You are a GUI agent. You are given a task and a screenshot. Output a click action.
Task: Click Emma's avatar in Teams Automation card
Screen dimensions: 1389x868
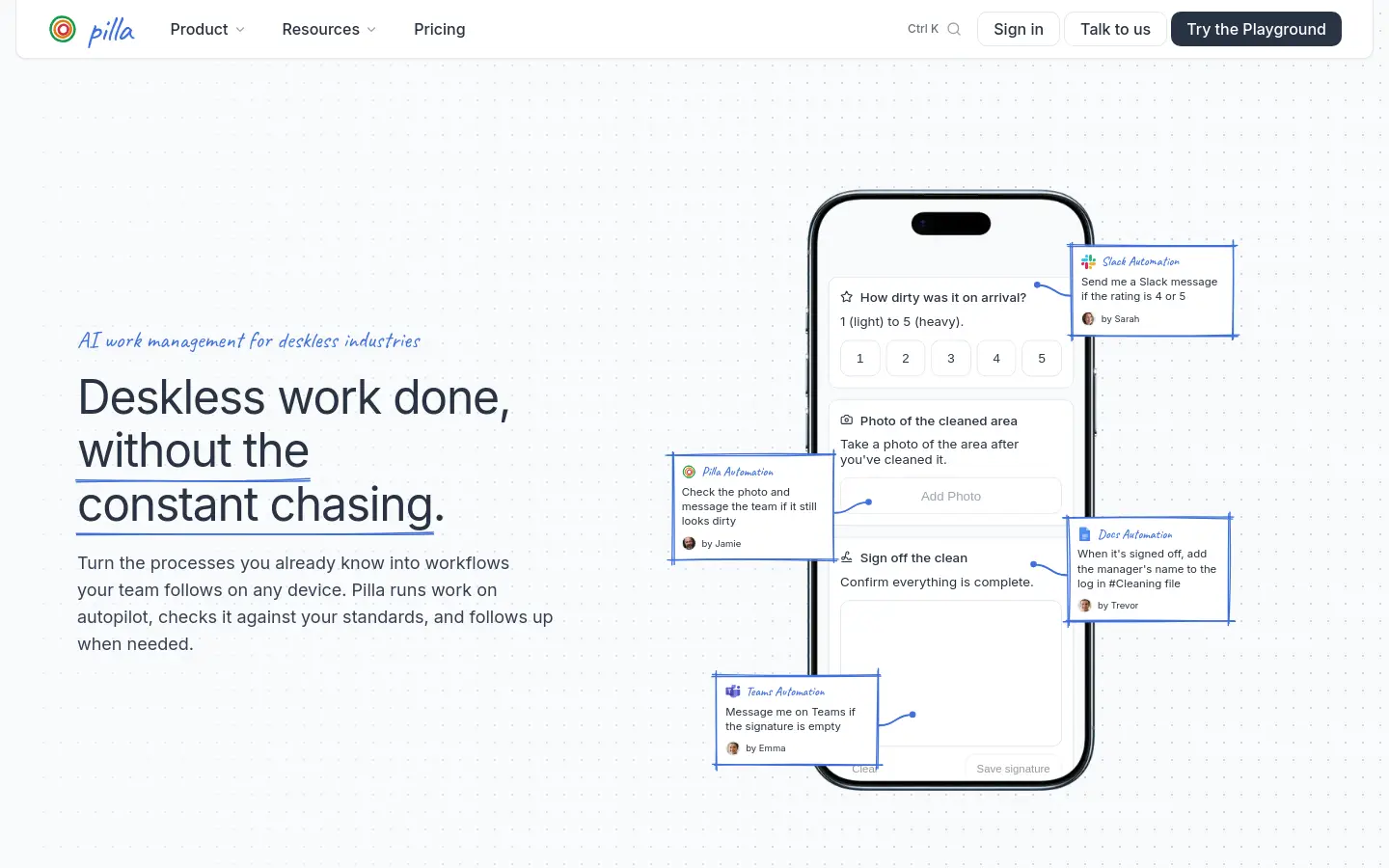point(733,748)
